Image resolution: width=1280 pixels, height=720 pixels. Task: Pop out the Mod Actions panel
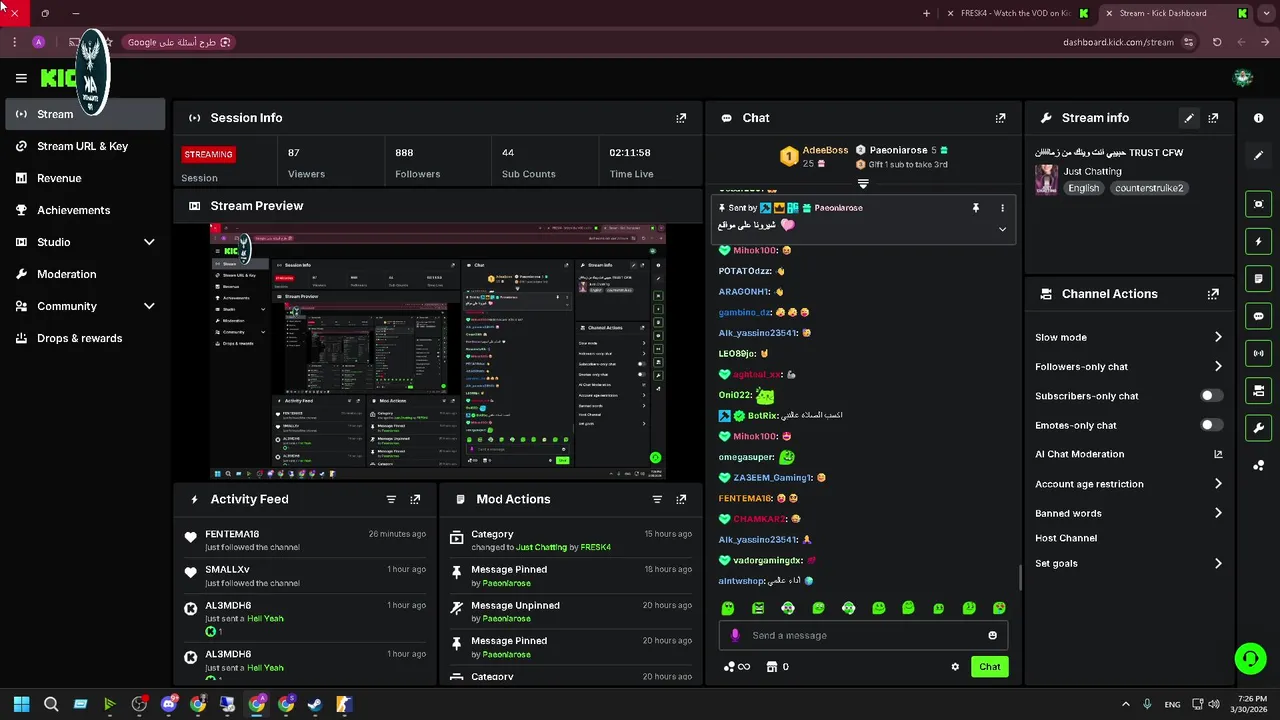pyautogui.click(x=681, y=499)
